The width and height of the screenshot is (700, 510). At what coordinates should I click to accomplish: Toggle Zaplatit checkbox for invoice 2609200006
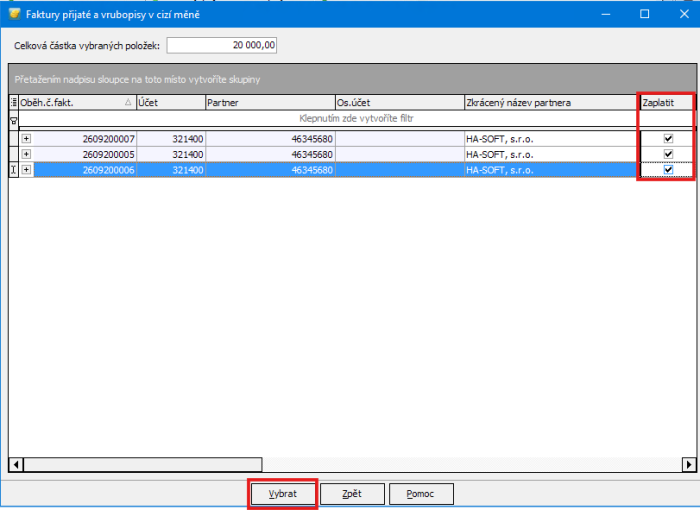(x=668, y=170)
